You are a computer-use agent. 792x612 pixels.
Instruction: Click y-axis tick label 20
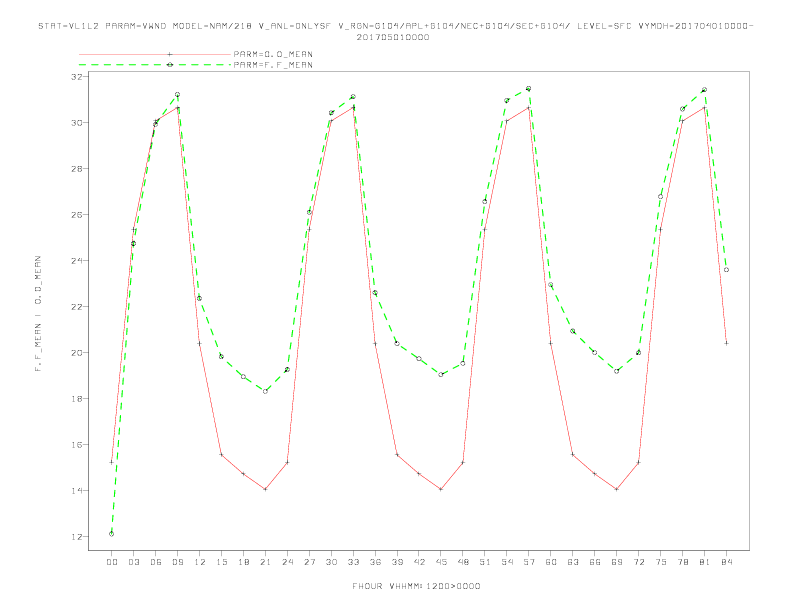(x=77, y=352)
